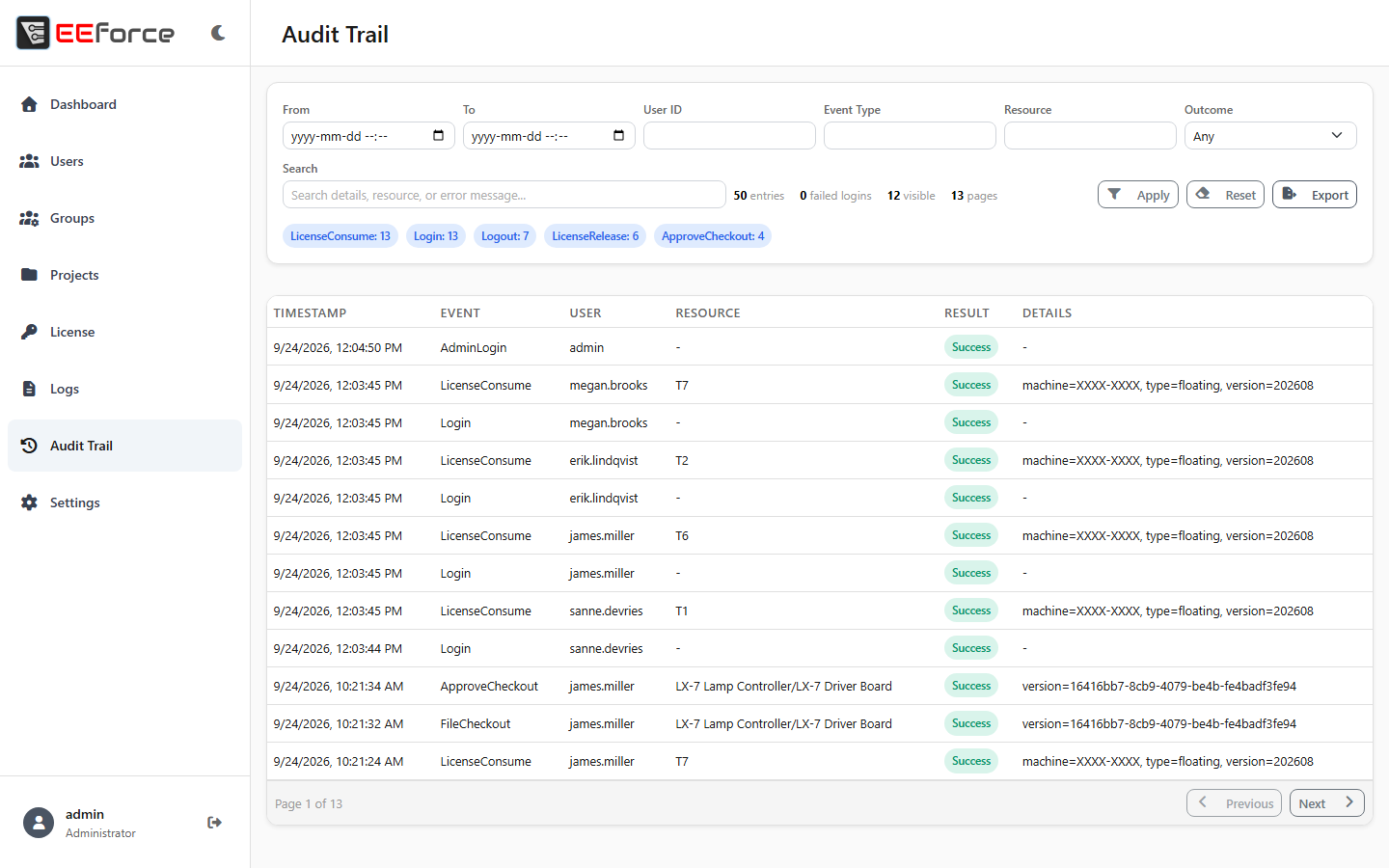The image size is (1389, 868).
Task: Export the audit trail
Action: click(1315, 195)
